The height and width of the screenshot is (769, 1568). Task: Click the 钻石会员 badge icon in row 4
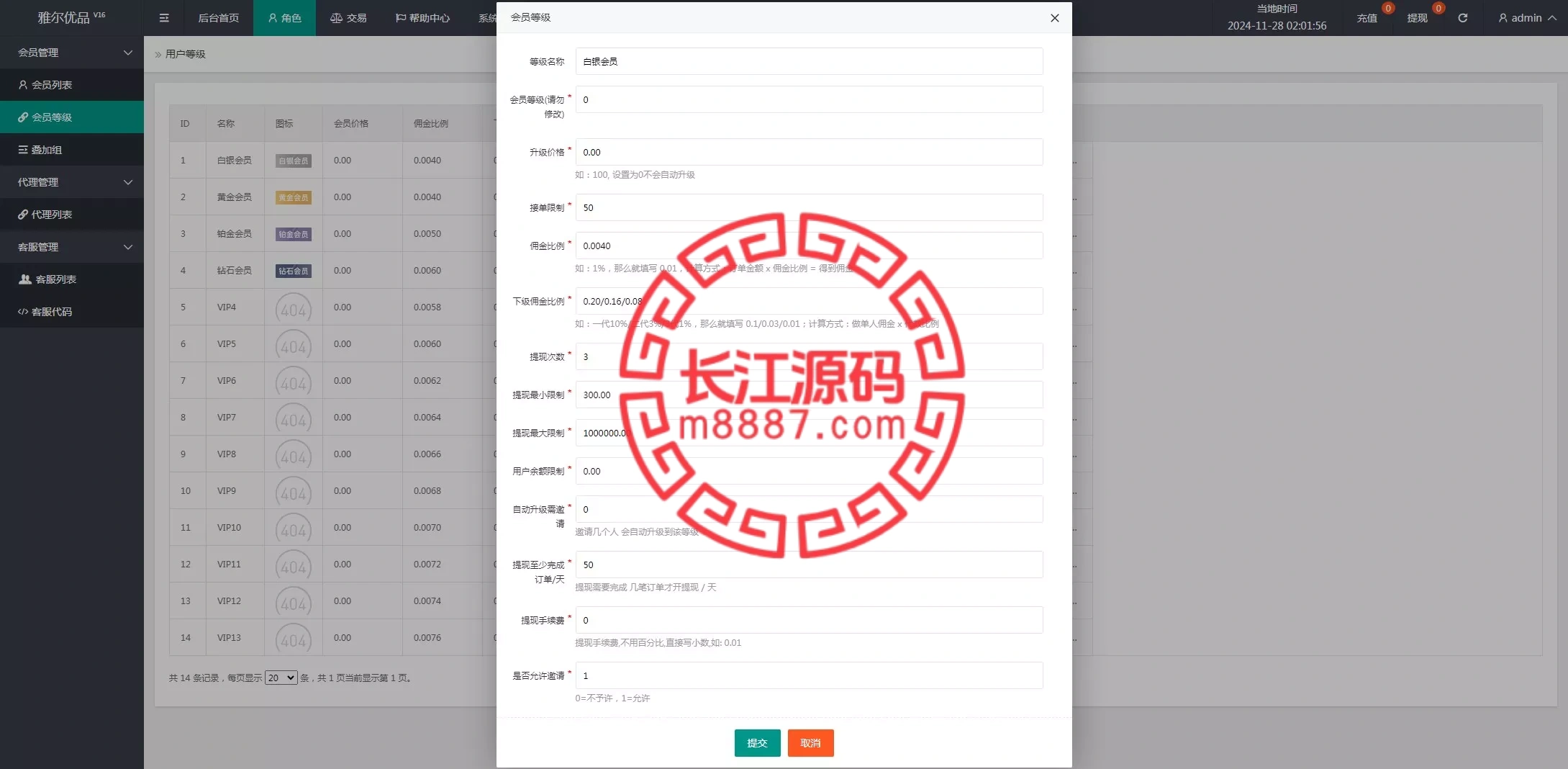294,271
